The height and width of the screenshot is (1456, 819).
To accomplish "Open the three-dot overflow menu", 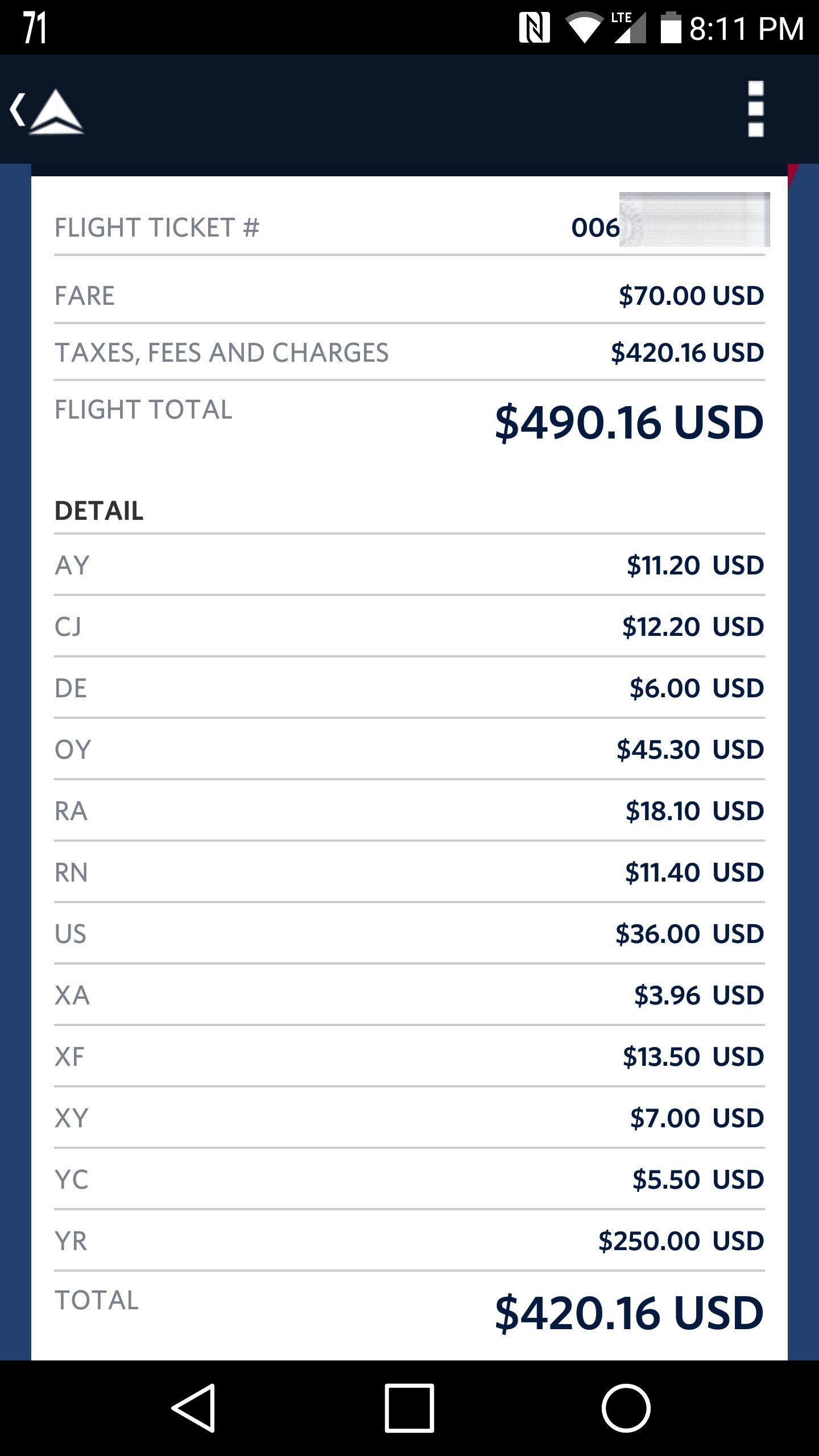I will coord(755,109).
